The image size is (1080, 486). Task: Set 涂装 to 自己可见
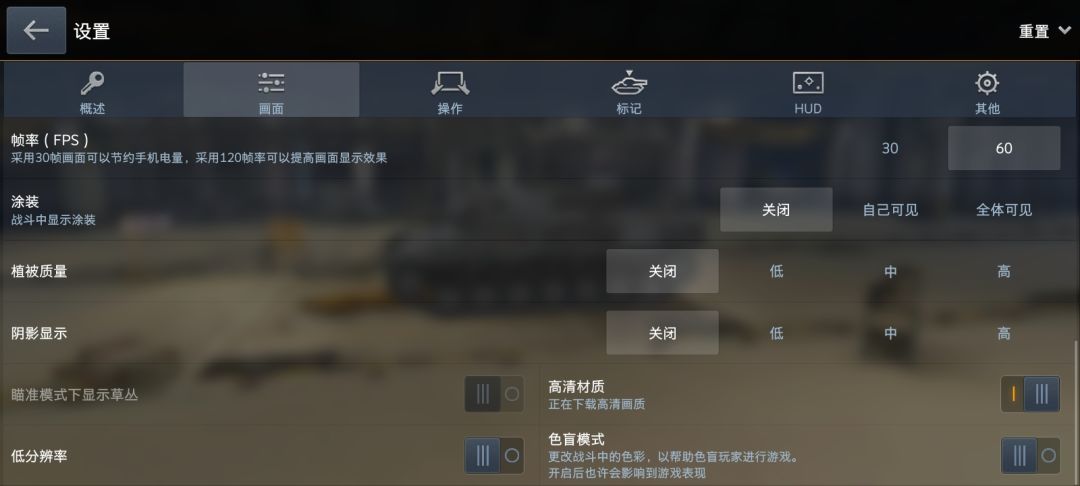coord(890,210)
